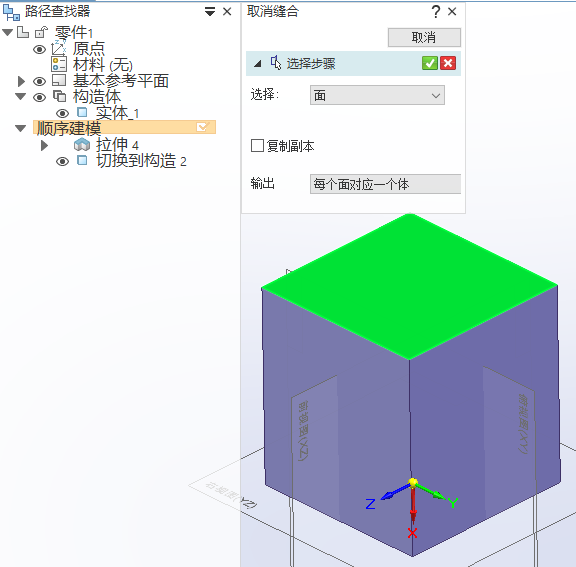The image size is (576, 567).
Task: Click the green top face of the cube
Action: (x=409, y=286)
